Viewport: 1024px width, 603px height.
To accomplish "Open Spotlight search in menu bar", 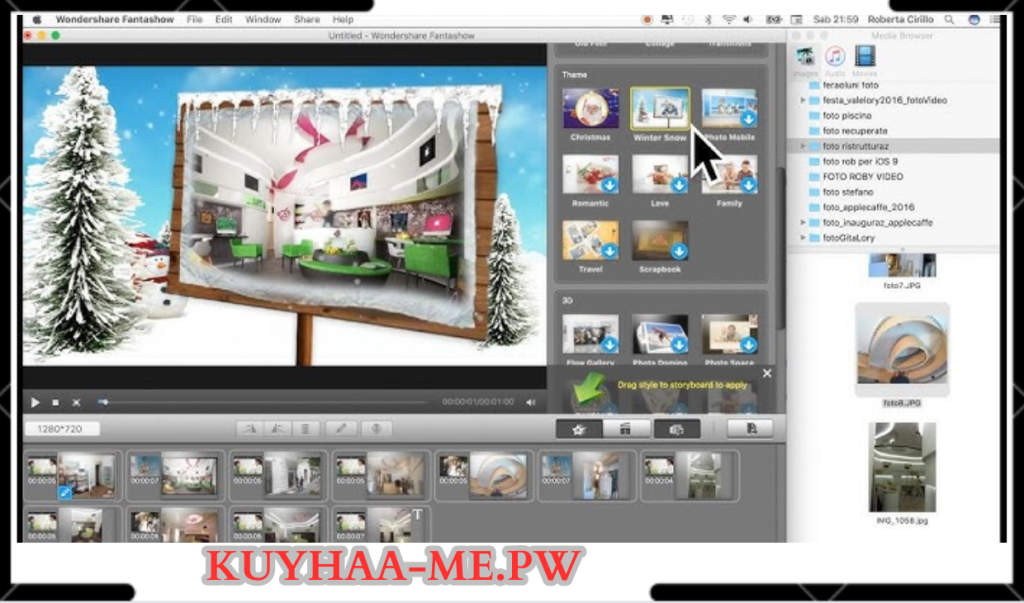I will (949, 20).
